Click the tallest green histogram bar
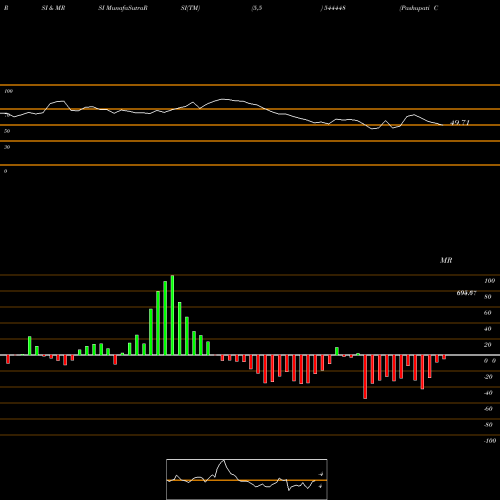This screenshot has height=500, width=500. (x=172, y=315)
